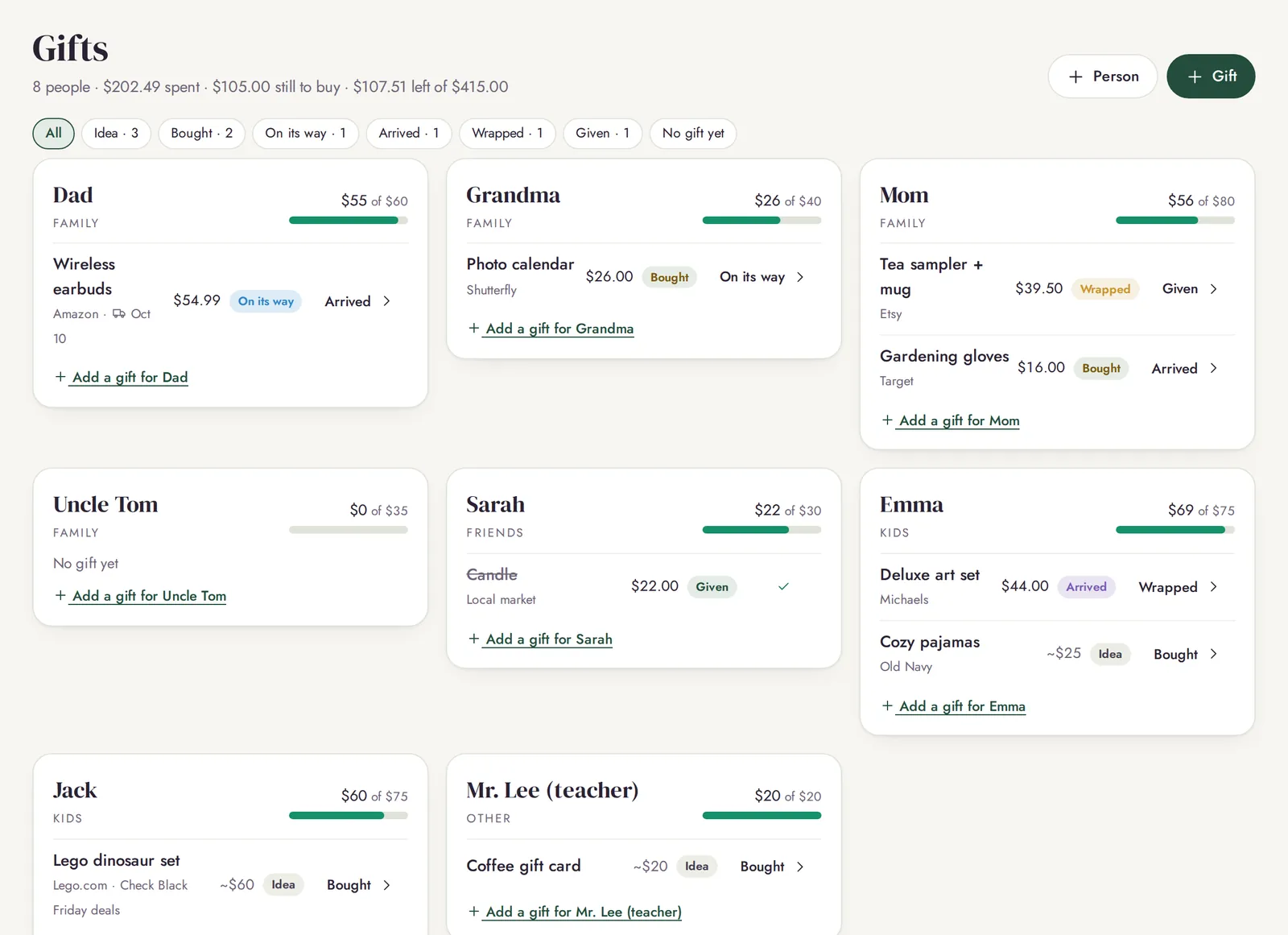Mark Cozy pajamas as Bought
Viewport: 1288px width, 935px height.
1175,655
